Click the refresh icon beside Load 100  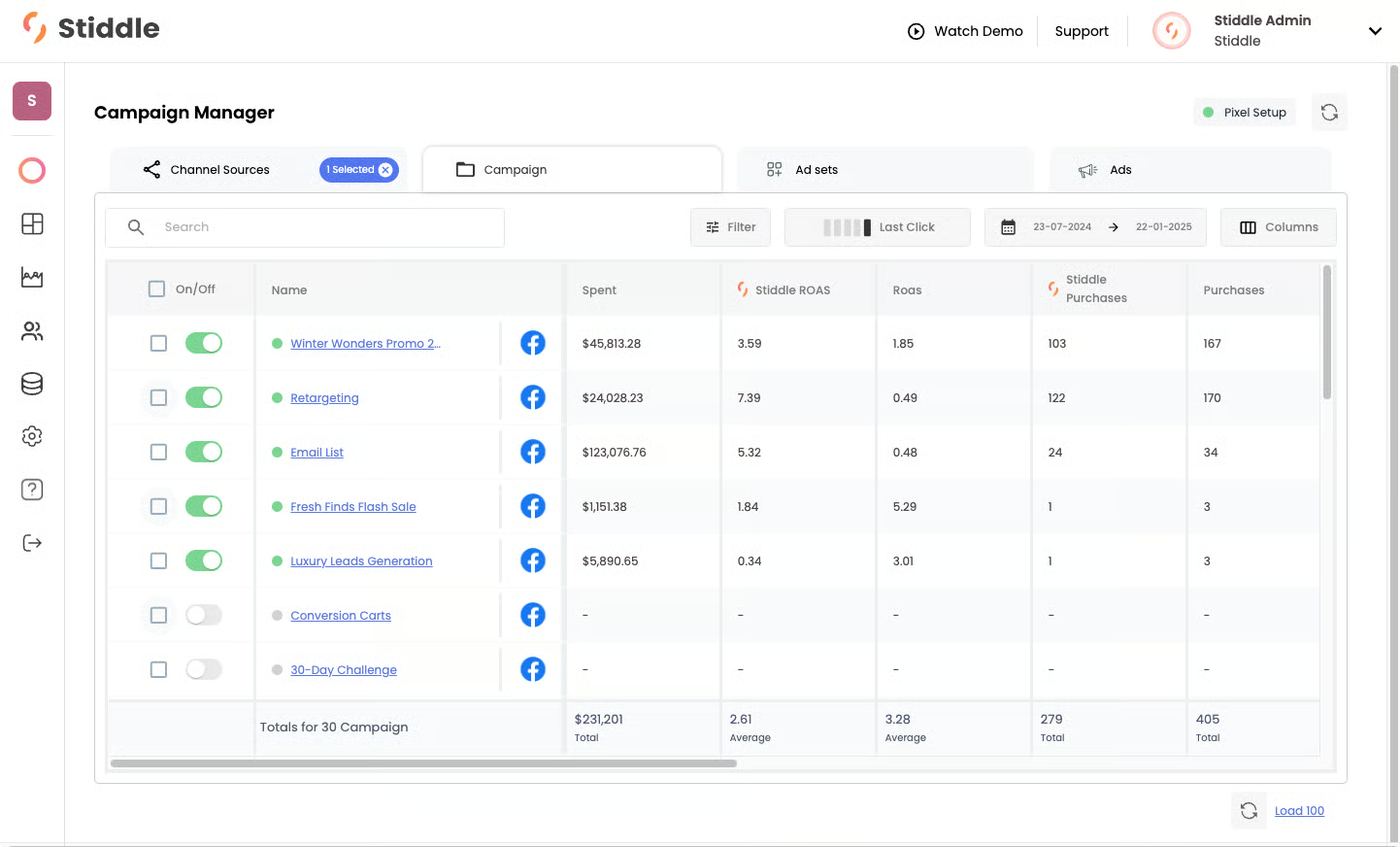point(1249,811)
